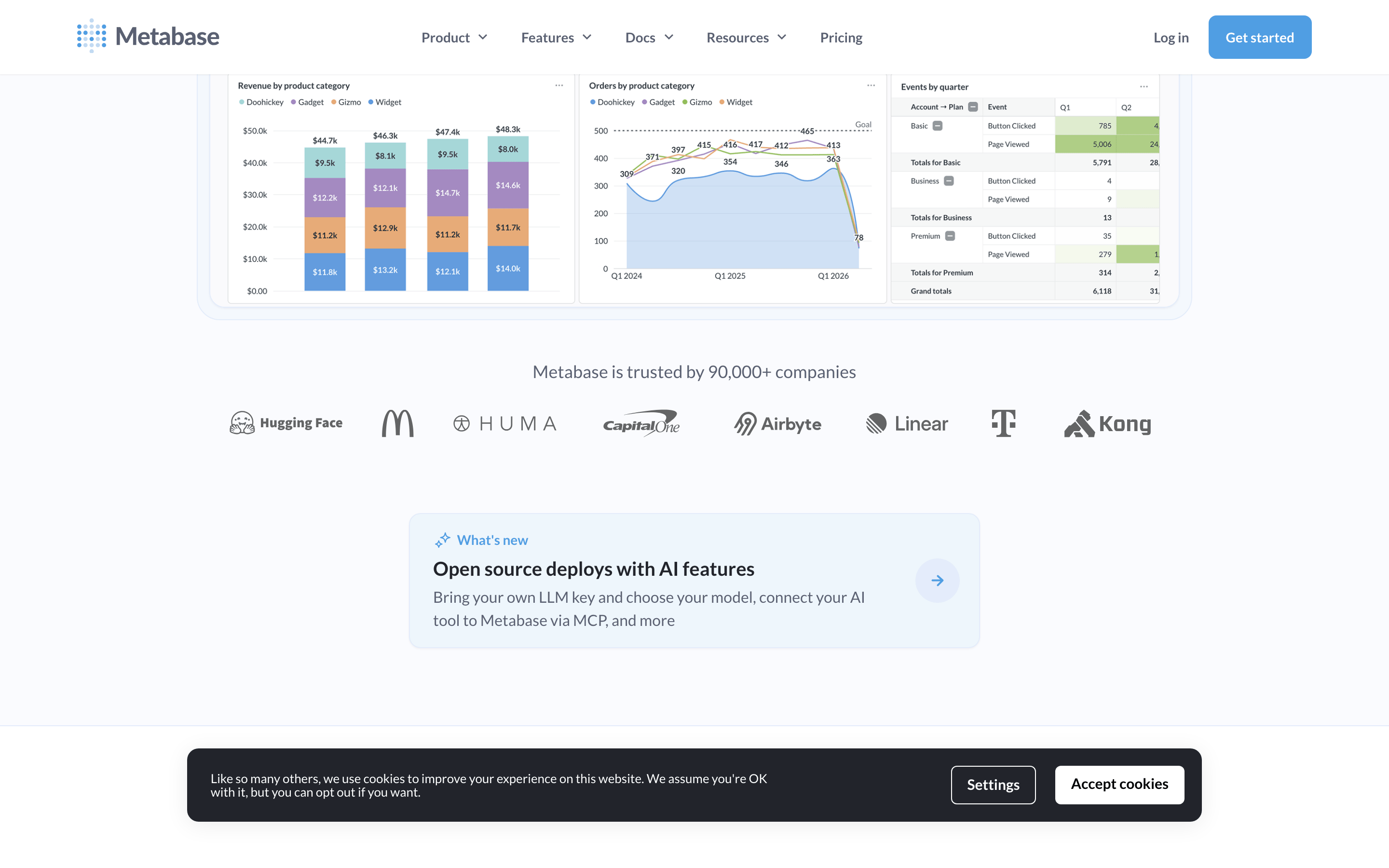Expand the Resources menu
The width and height of the screenshot is (1389, 868).
(746, 37)
